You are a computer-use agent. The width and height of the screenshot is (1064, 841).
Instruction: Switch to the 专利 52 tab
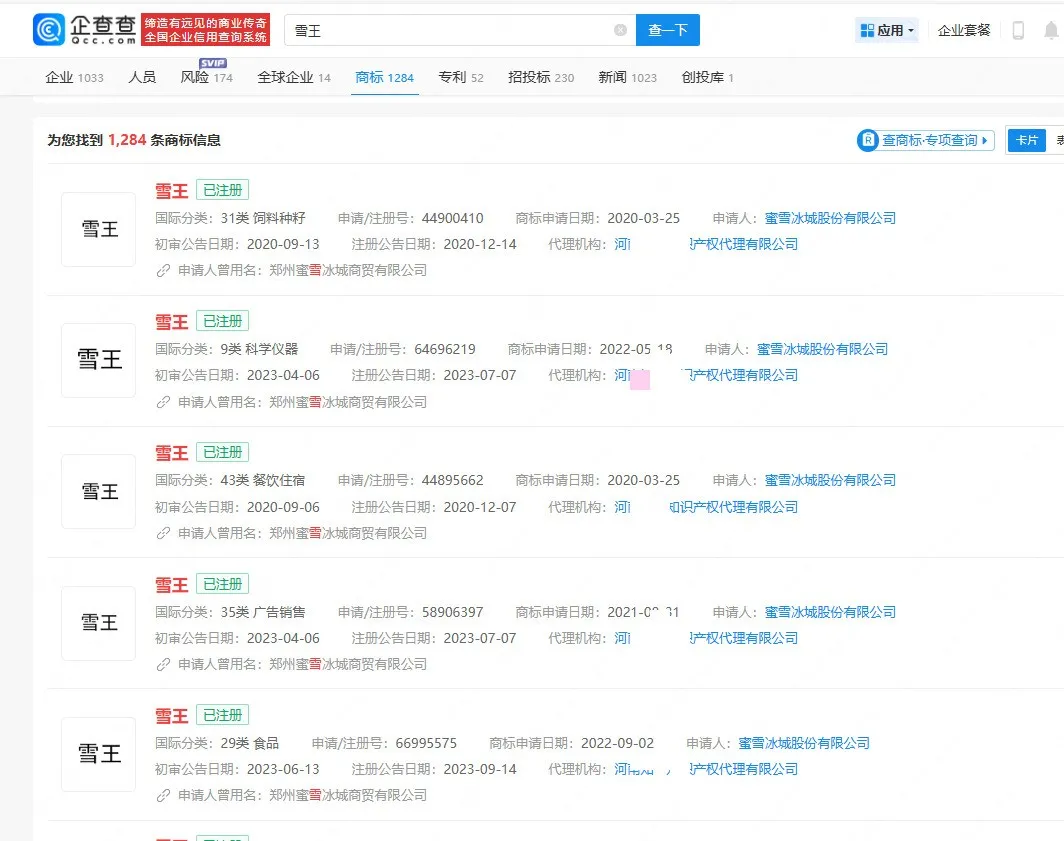461,77
